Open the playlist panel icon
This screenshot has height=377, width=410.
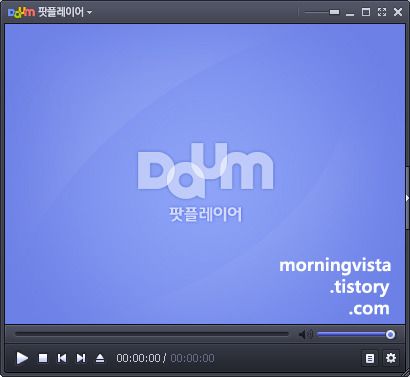[x=370, y=358]
